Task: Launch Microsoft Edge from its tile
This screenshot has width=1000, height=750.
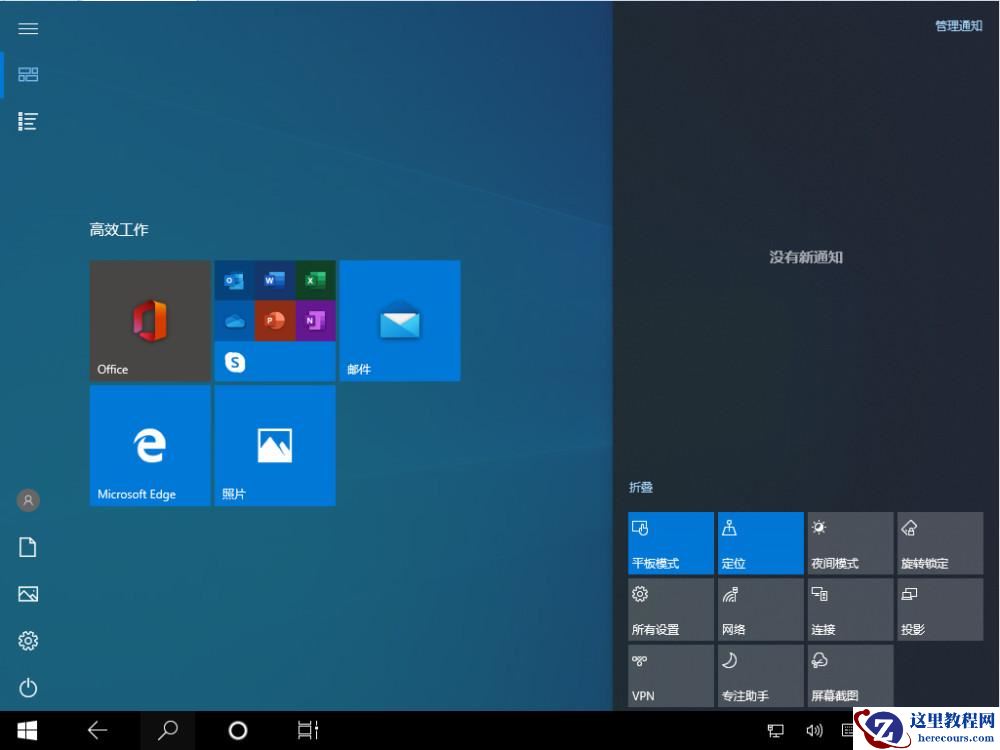Action: [150, 445]
